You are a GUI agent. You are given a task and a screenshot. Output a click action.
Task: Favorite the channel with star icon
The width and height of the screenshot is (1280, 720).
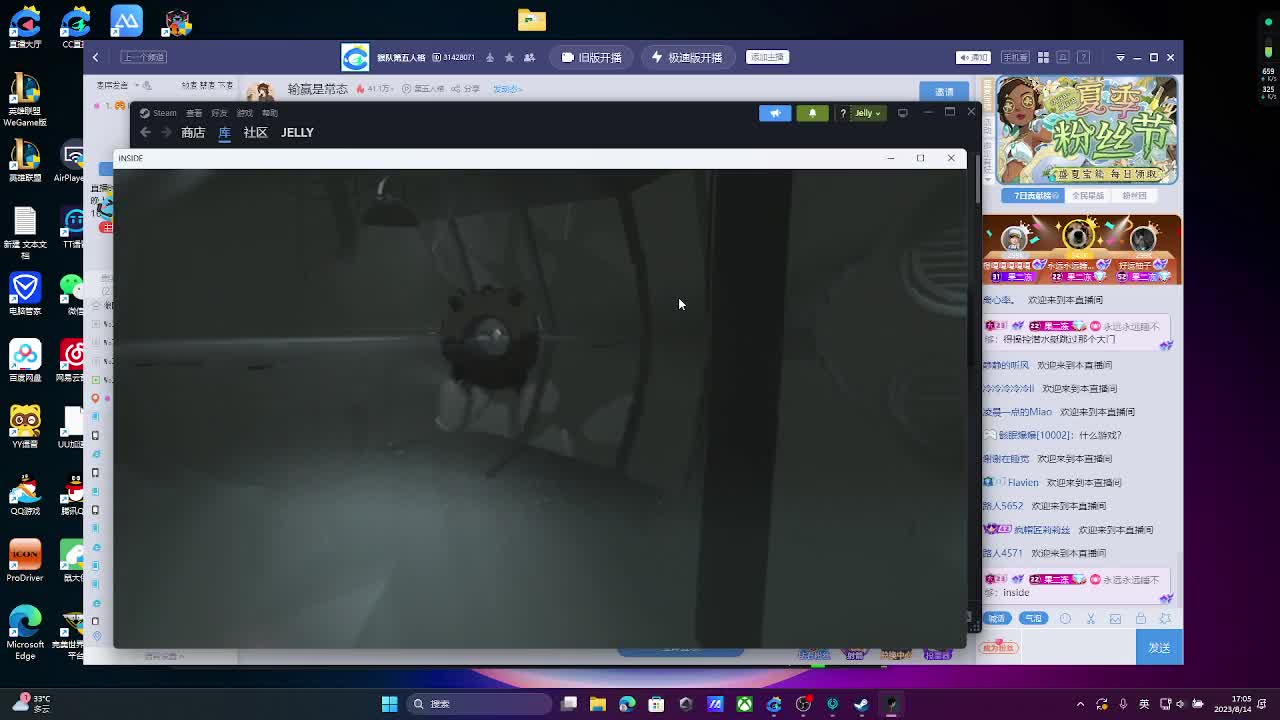click(509, 57)
